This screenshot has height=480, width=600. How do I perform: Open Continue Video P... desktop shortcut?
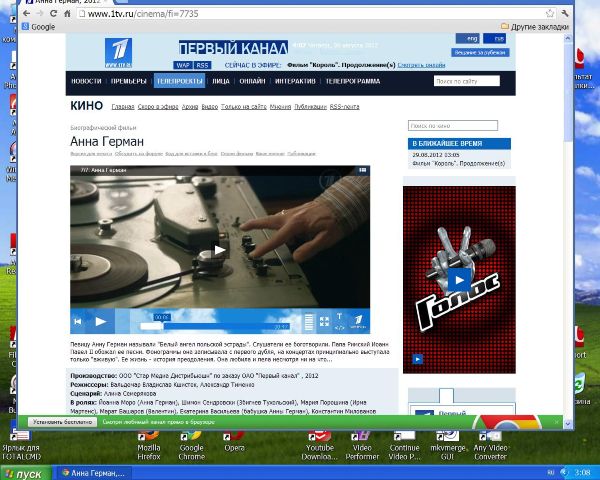tap(404, 445)
